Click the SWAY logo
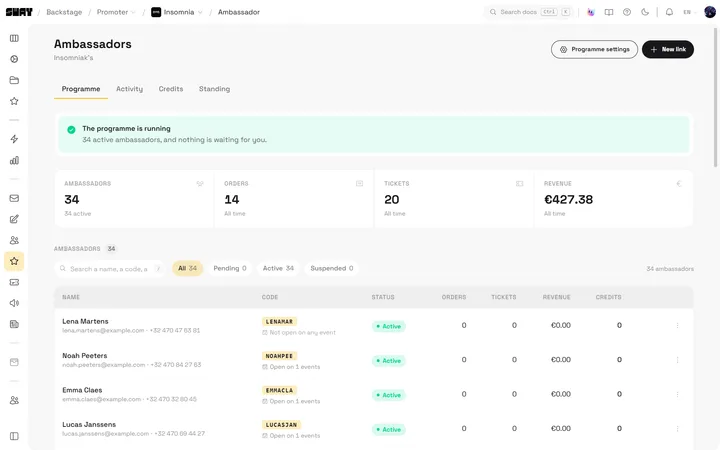The image size is (720, 450). [x=19, y=12]
